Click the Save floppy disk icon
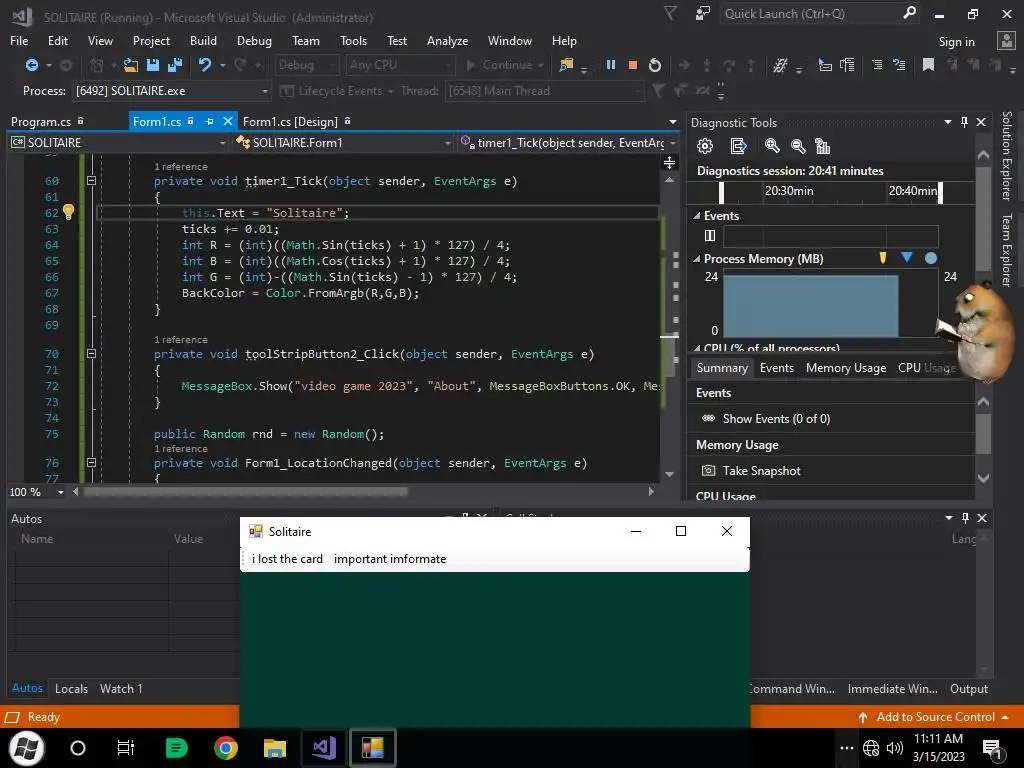 click(x=153, y=65)
